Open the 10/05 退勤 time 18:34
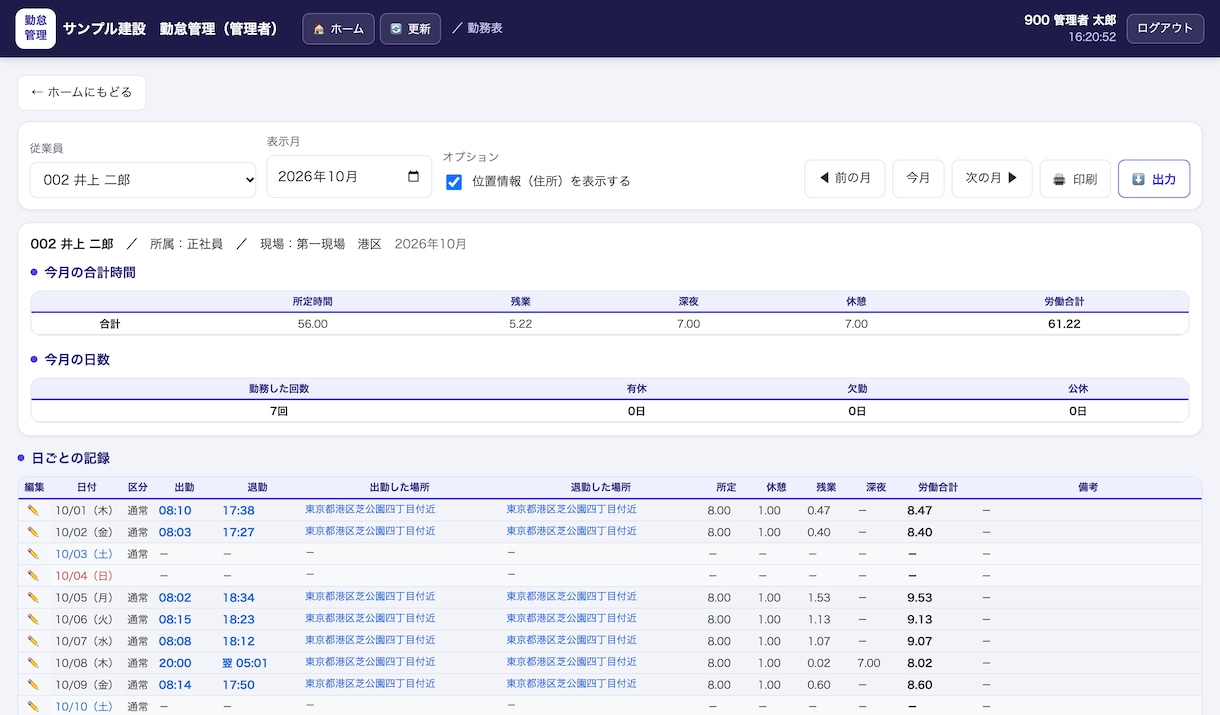The width and height of the screenshot is (1220, 715). pos(238,598)
